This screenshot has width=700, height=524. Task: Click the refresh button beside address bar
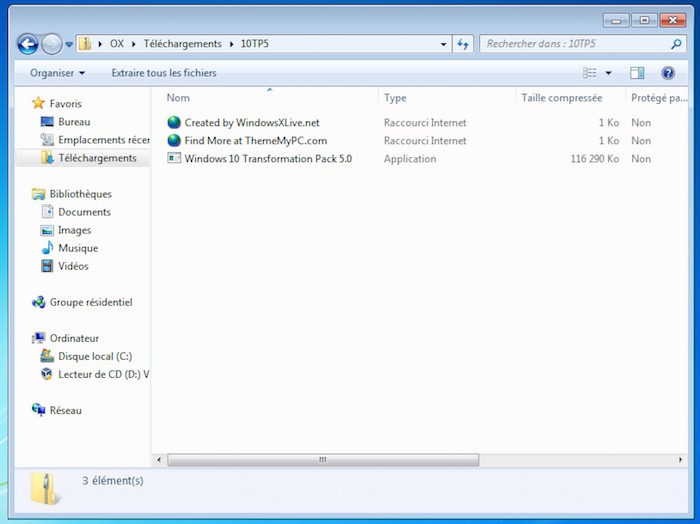[463, 44]
